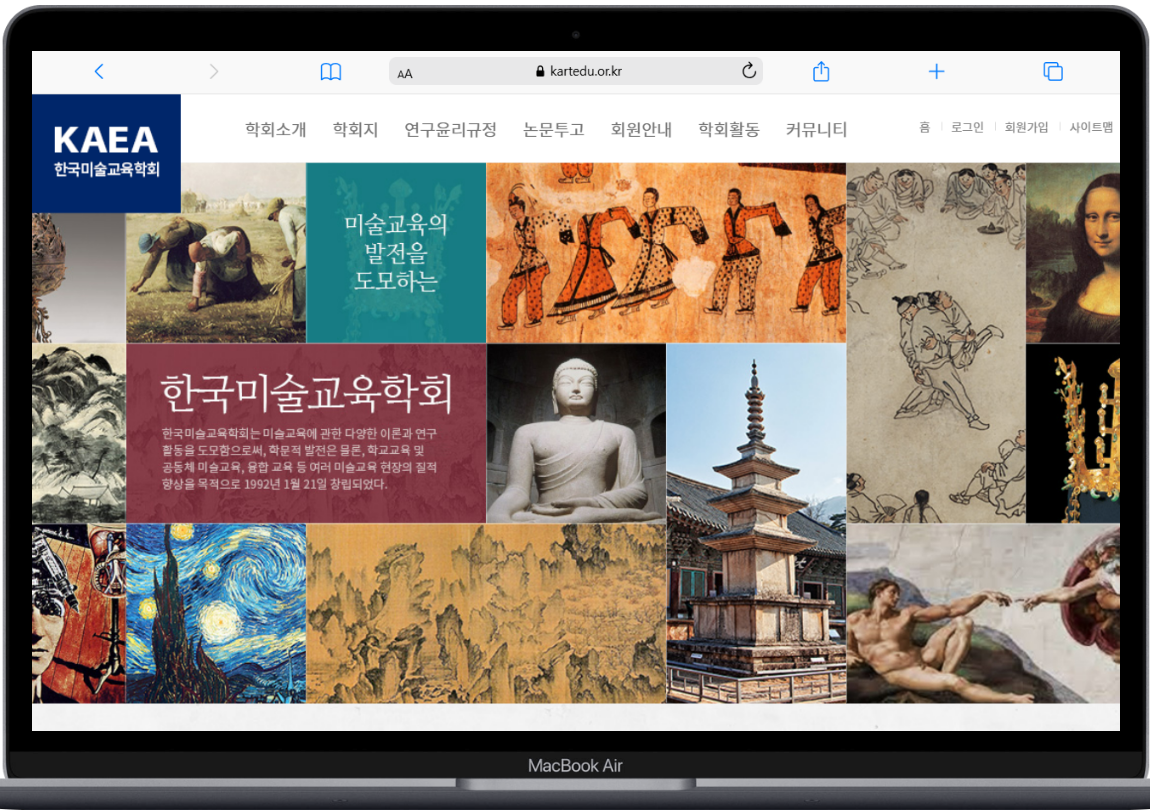Select the 학회활동 menu item
This screenshot has height=811, width=1150.
click(x=728, y=130)
